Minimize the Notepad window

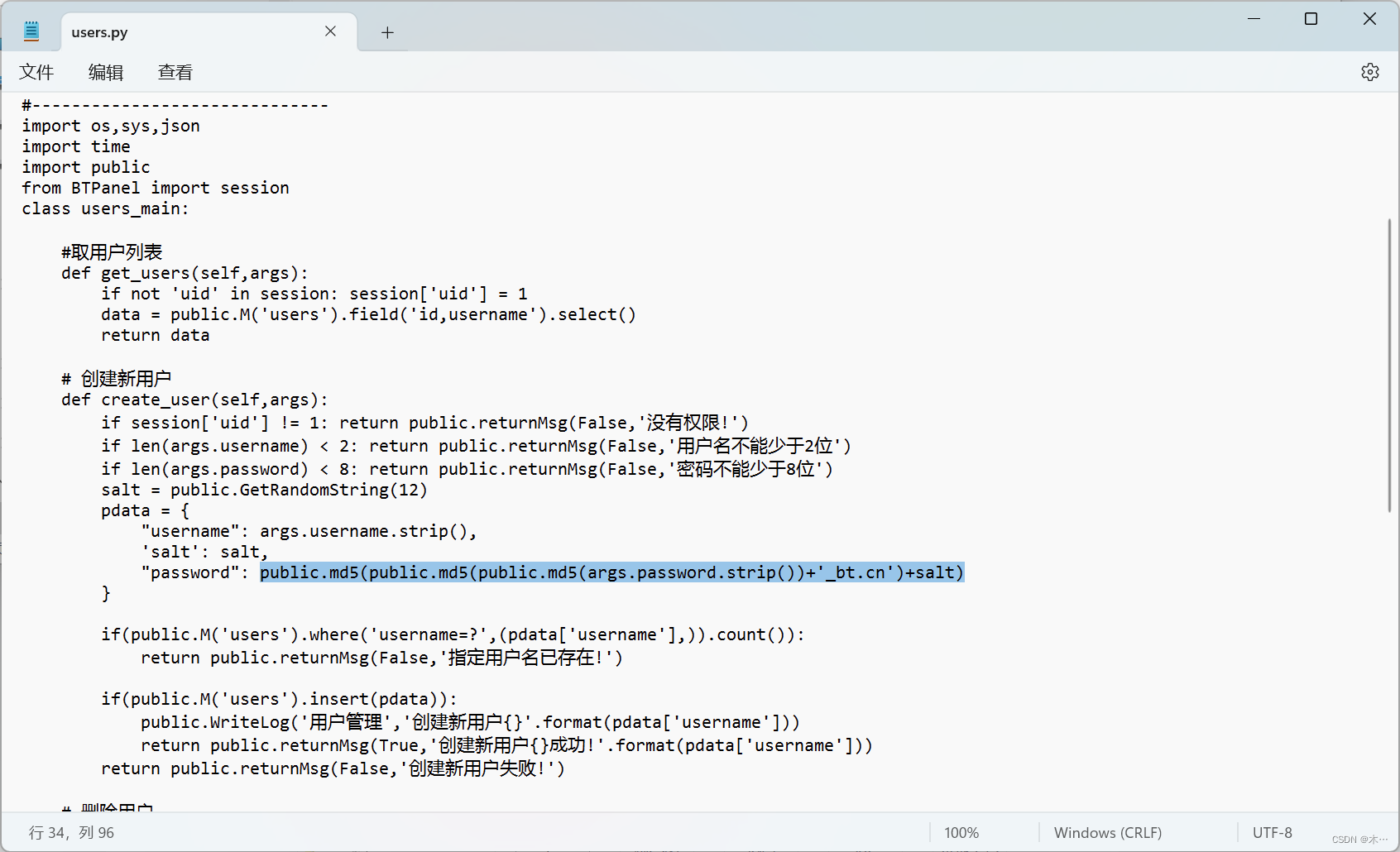[x=1254, y=18]
